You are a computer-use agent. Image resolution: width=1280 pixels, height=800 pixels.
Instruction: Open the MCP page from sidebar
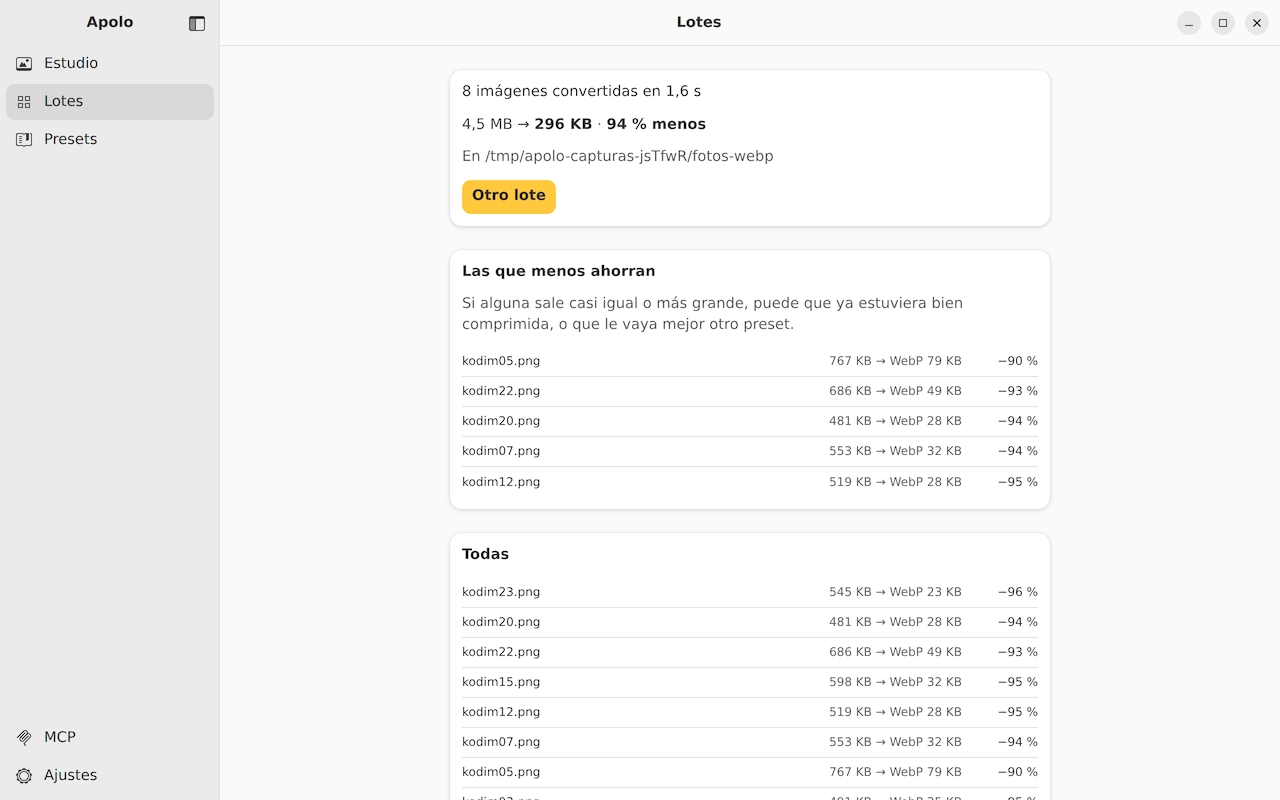(110, 737)
